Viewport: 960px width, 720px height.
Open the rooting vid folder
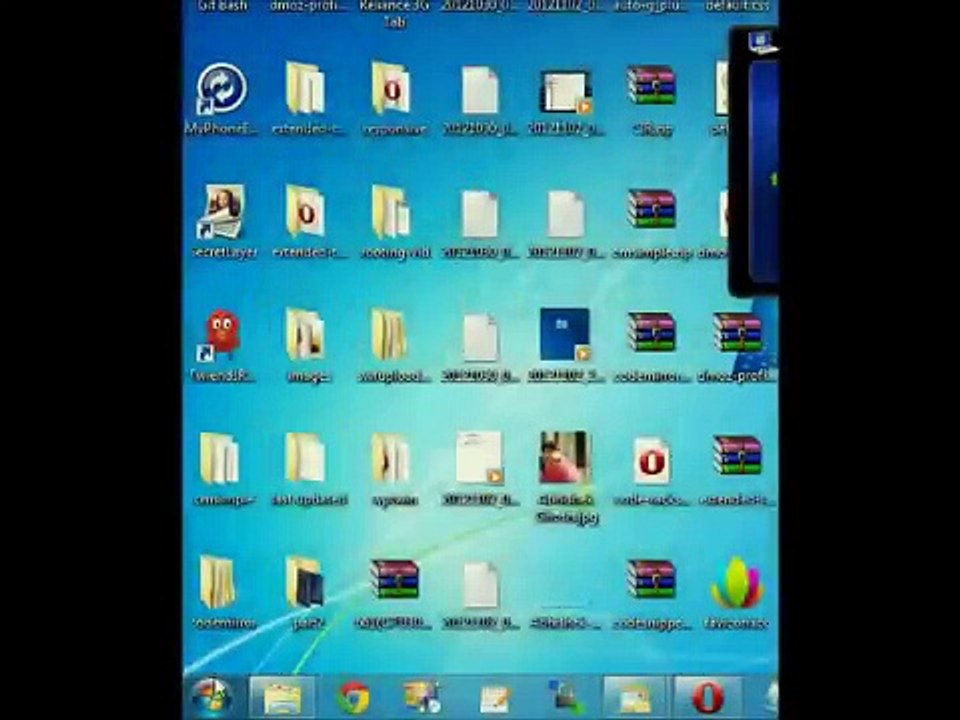(392, 212)
